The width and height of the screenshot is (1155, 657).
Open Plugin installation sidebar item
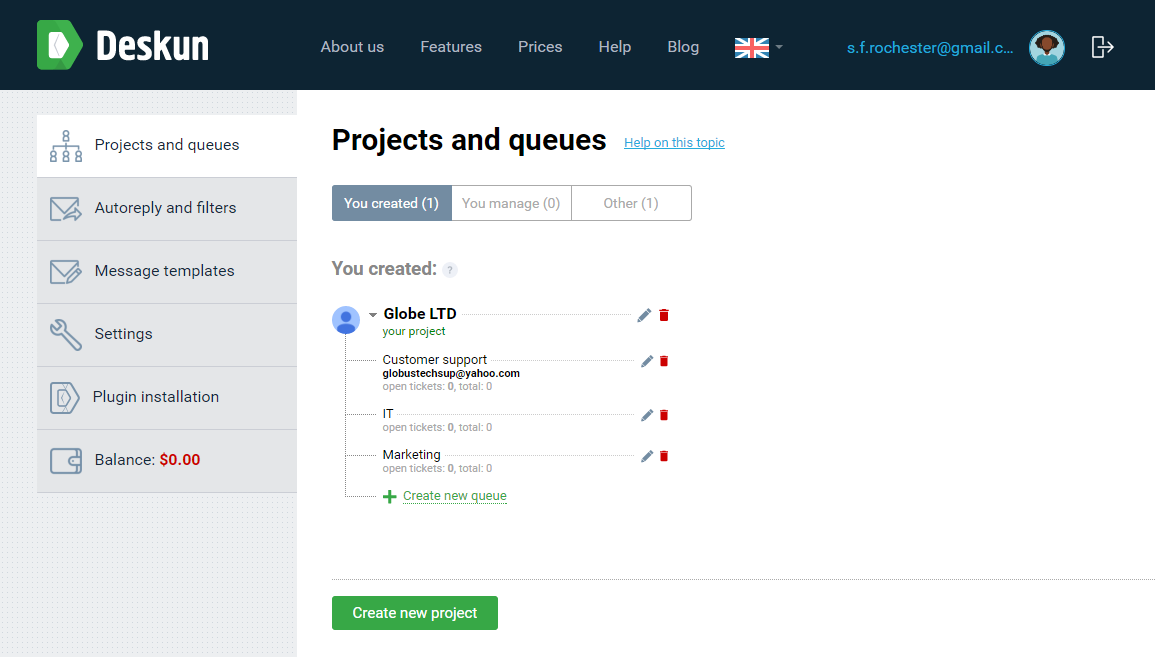tap(167, 398)
